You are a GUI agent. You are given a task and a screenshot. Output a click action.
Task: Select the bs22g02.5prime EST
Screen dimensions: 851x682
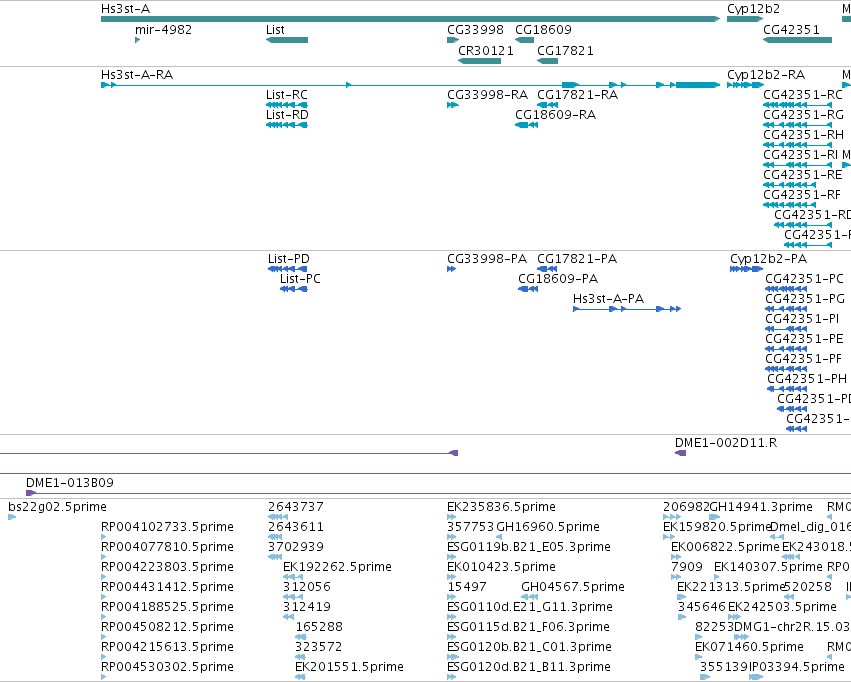tap(12, 517)
